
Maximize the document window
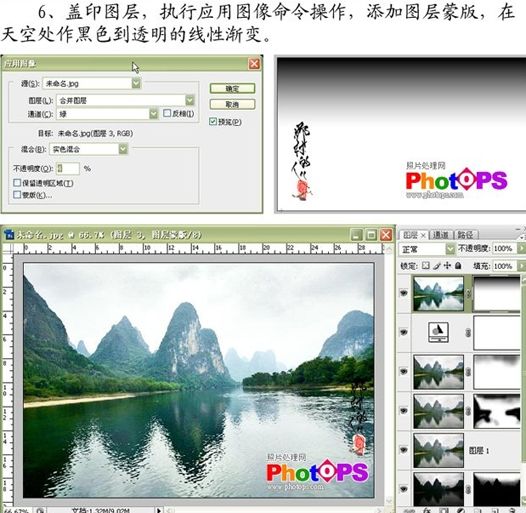point(371,235)
